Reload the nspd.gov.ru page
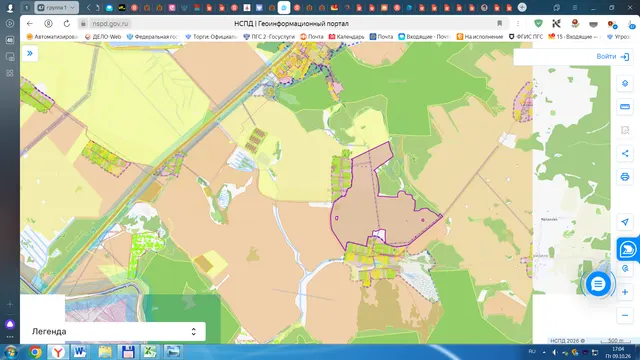 67,24
